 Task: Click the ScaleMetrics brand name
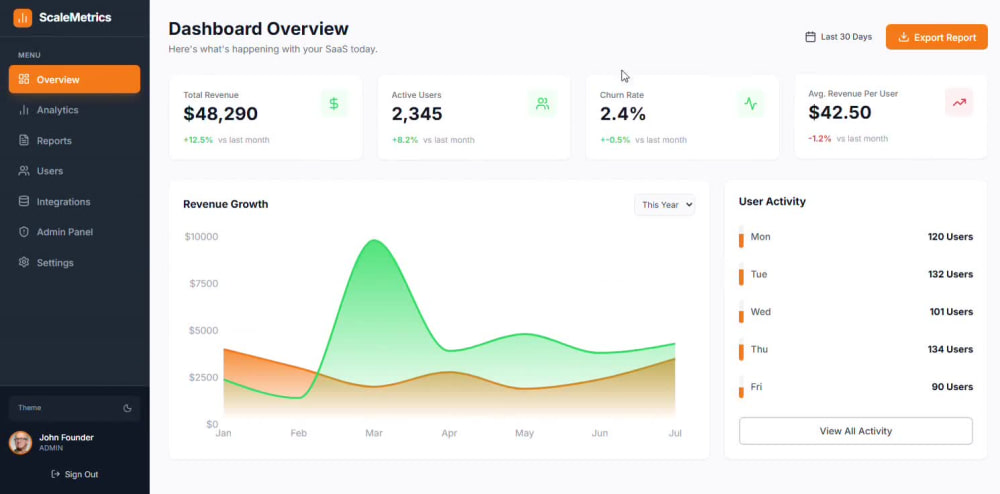(75, 18)
